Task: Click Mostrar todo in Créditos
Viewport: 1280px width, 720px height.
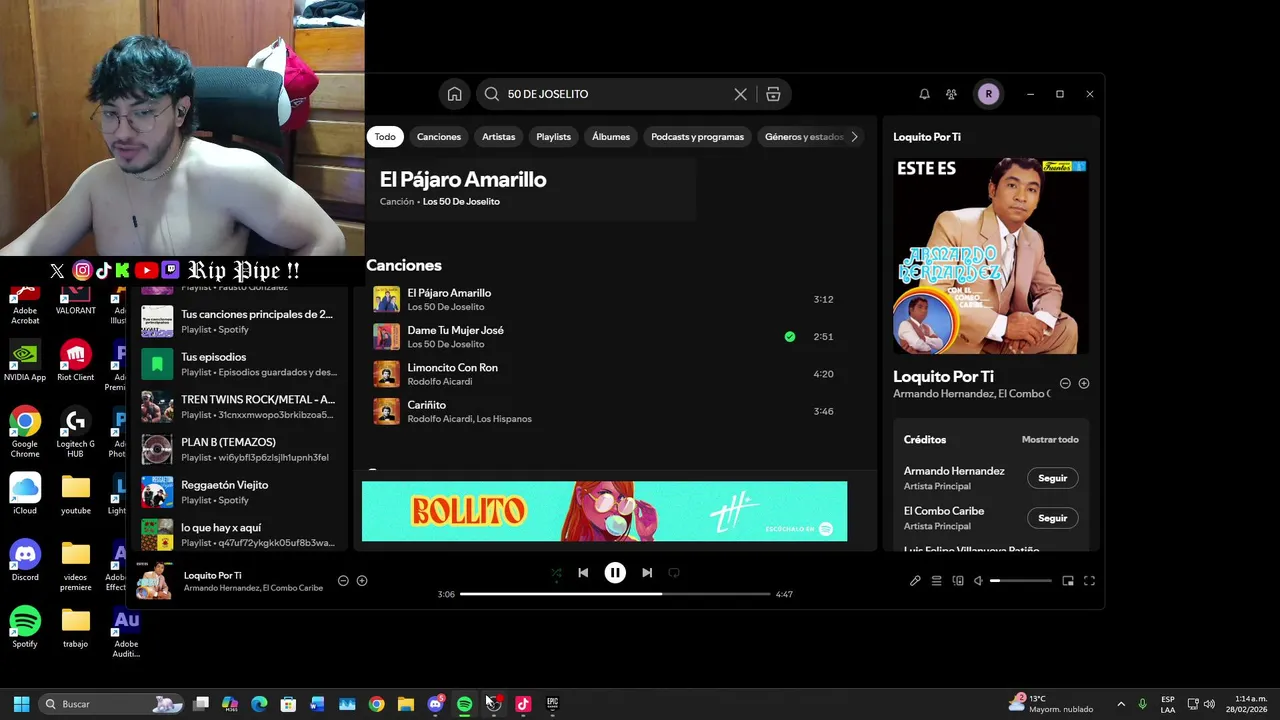Action: click(1050, 440)
